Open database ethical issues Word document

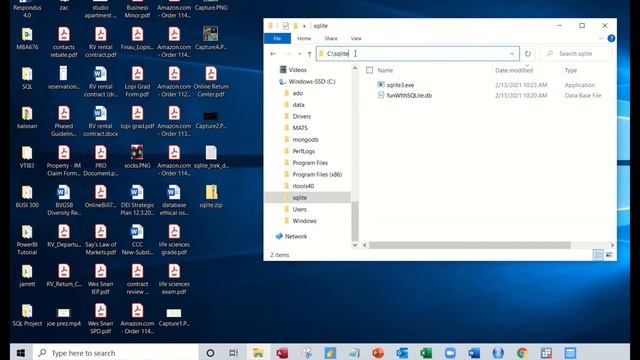[174, 200]
